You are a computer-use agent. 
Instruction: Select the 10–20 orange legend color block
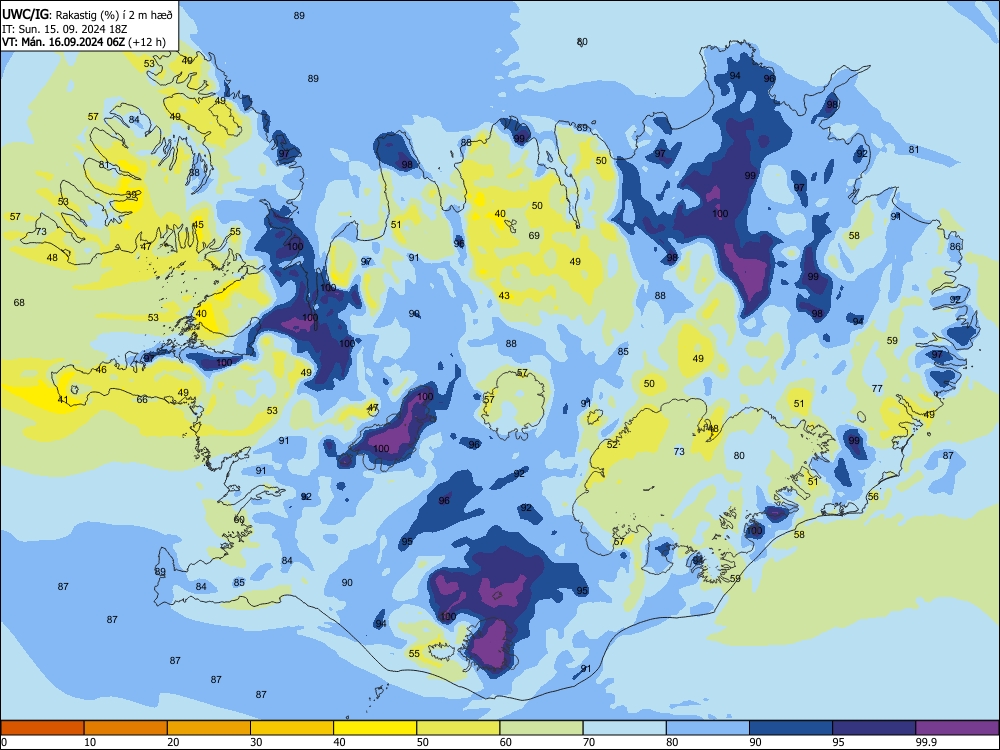(x=126, y=728)
